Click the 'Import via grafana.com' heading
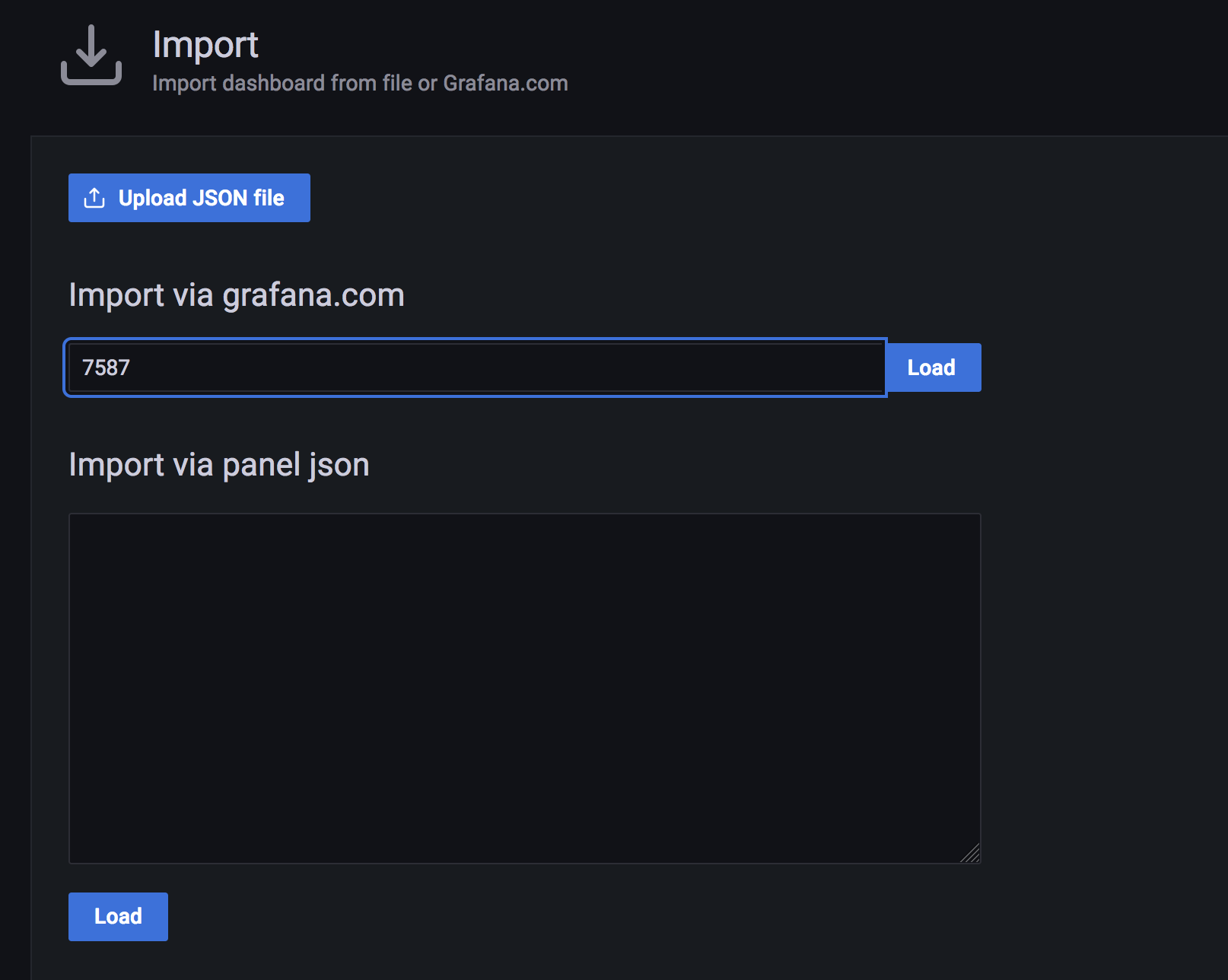 (x=237, y=295)
